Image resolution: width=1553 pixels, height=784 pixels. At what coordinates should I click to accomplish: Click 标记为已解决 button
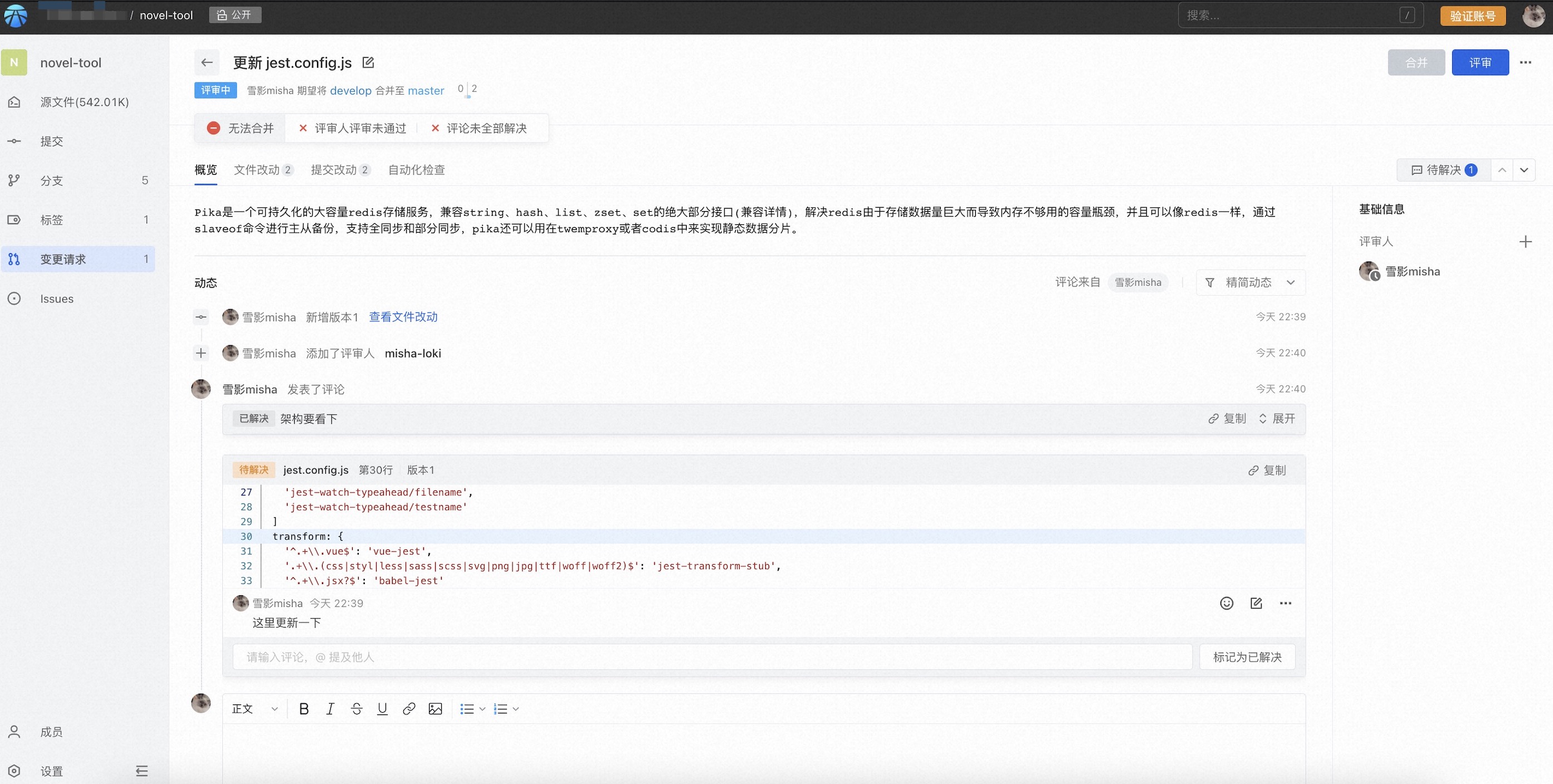click(1247, 657)
